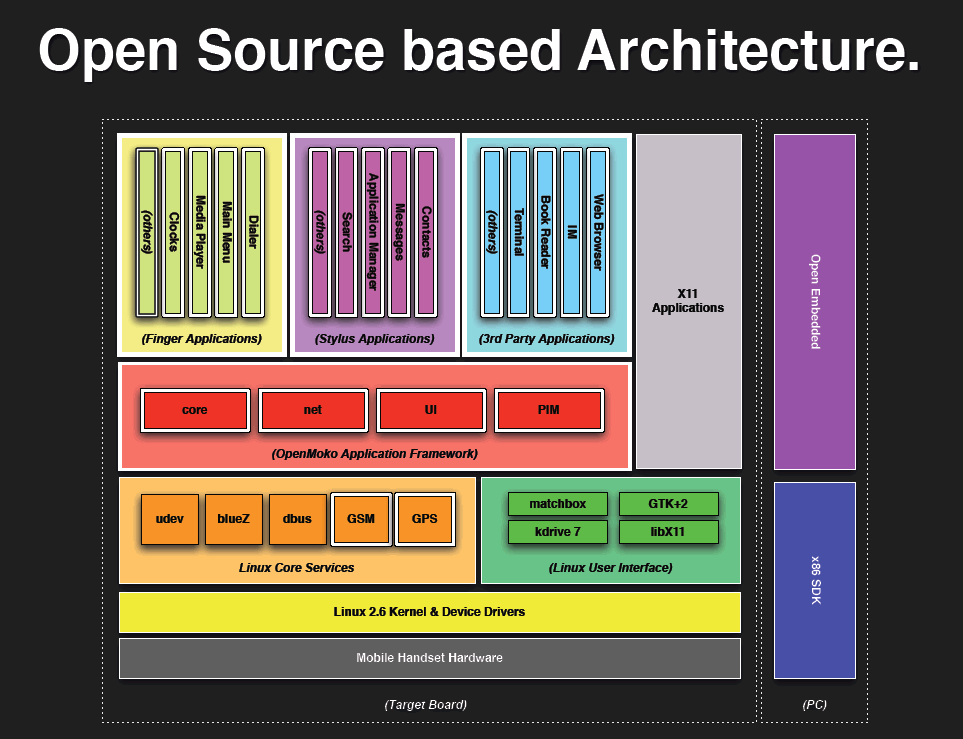Click the Open Source based Architecture title
The image size is (963, 739).
tap(479, 50)
